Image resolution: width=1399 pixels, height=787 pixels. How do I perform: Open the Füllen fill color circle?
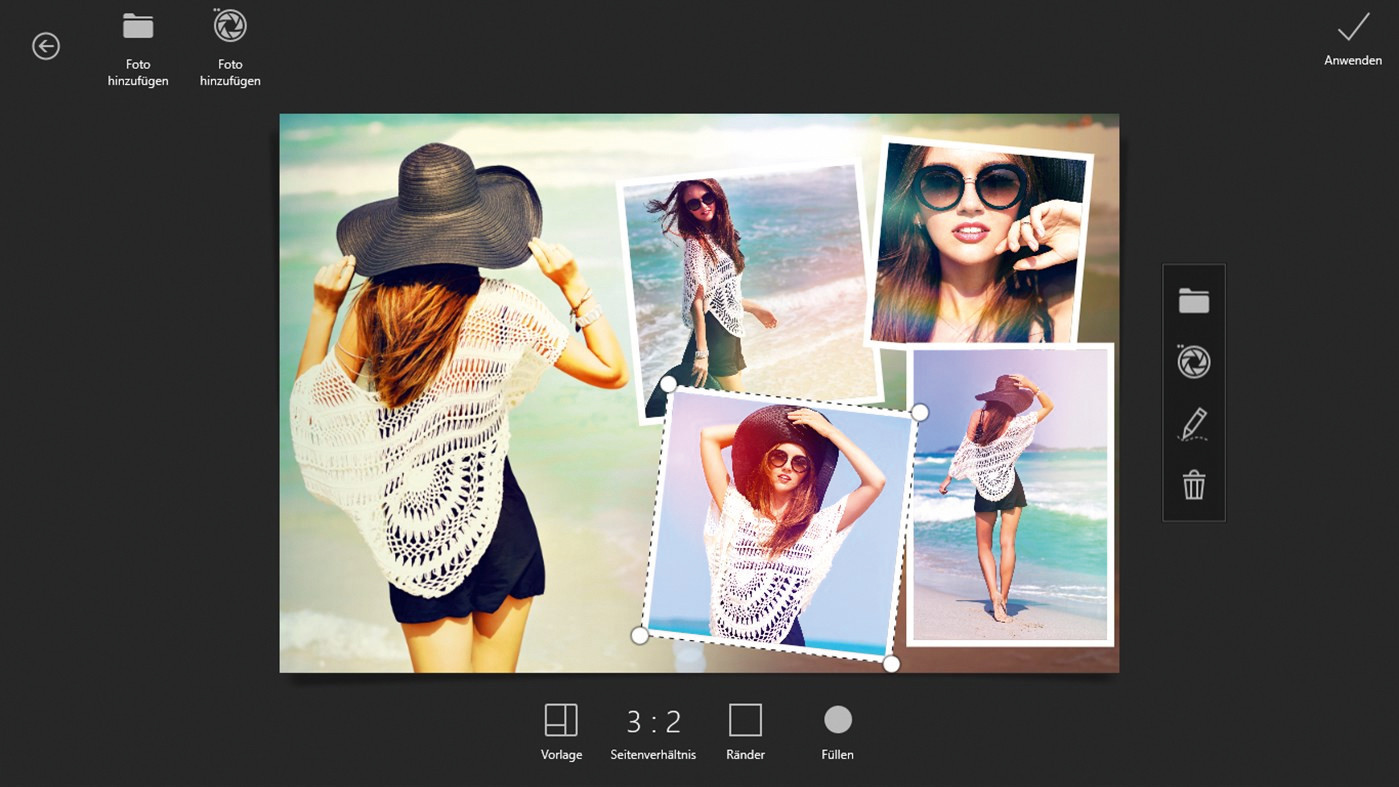click(837, 732)
